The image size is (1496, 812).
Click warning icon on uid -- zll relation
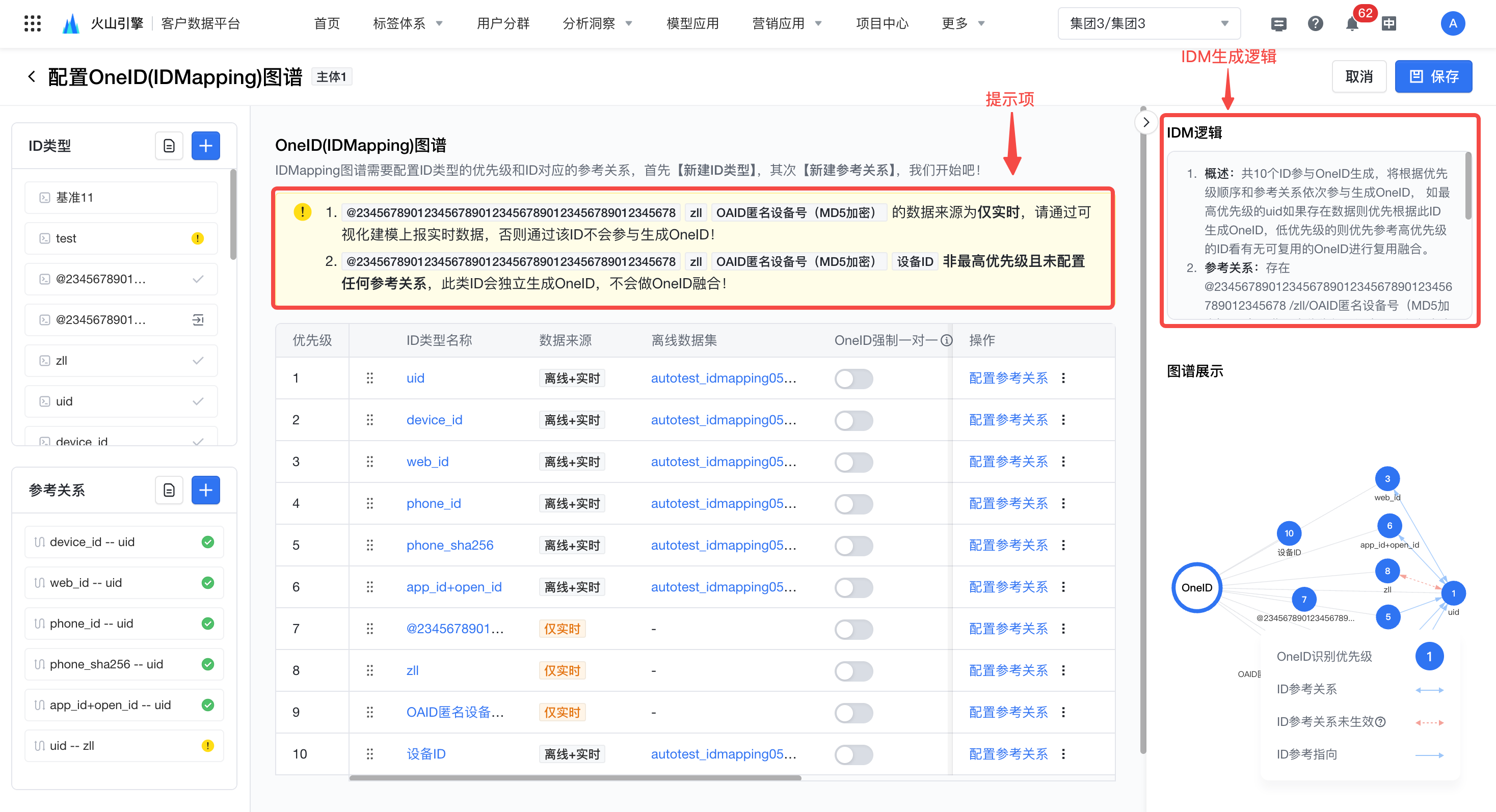point(207,745)
